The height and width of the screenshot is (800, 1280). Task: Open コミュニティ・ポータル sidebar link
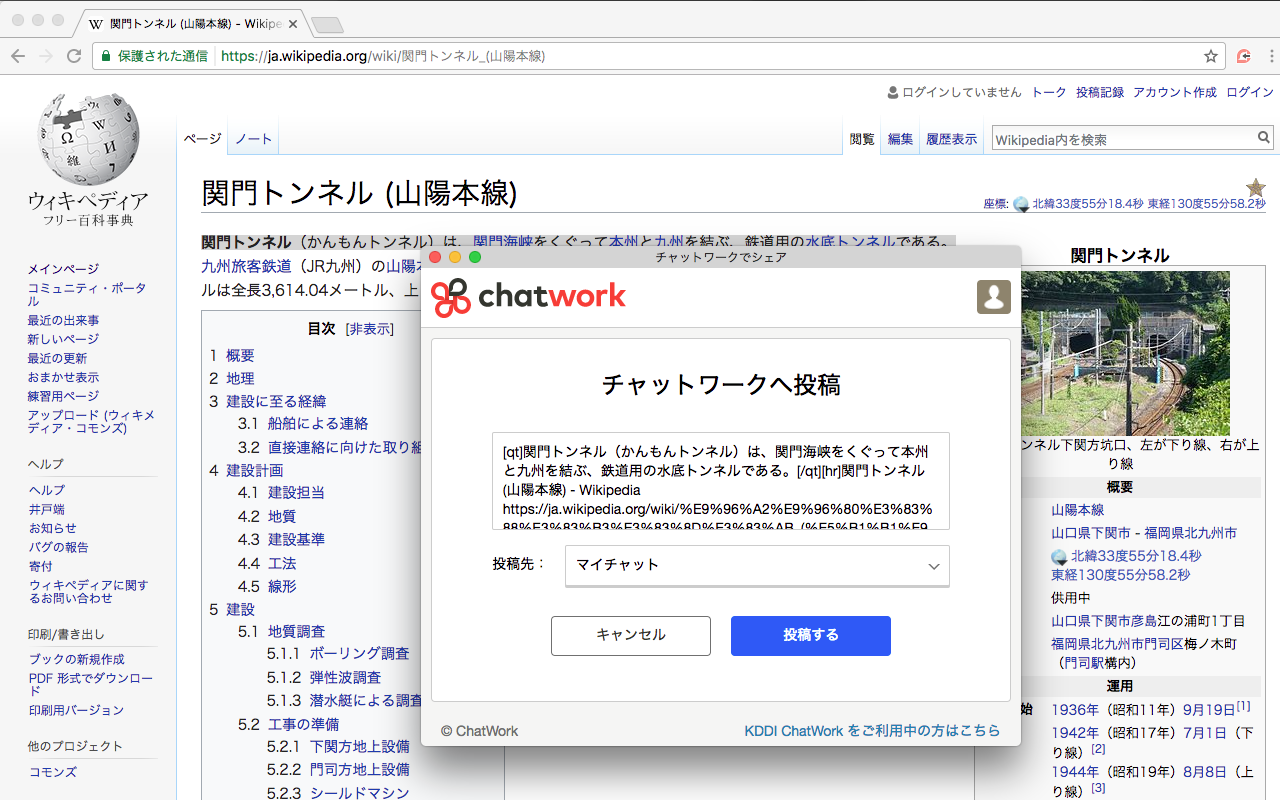click(87, 294)
